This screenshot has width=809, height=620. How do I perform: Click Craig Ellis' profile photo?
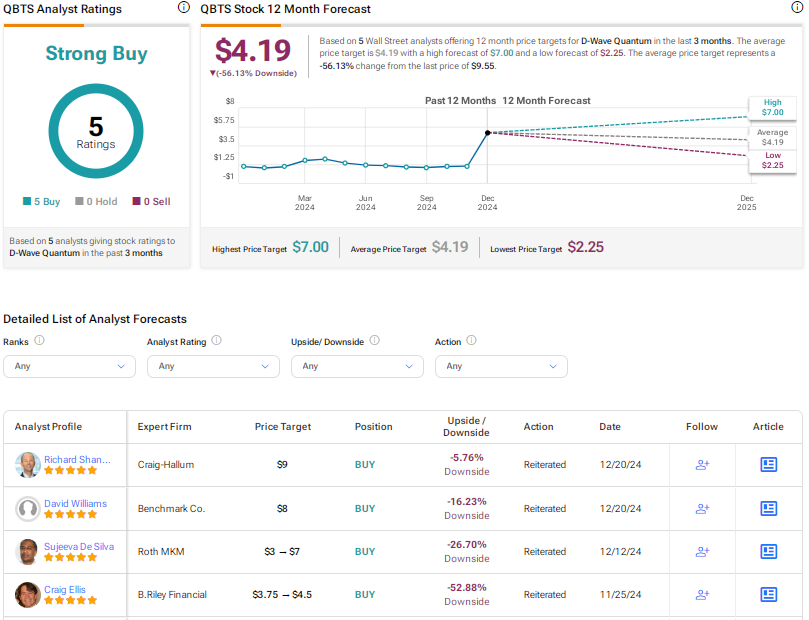point(28,594)
